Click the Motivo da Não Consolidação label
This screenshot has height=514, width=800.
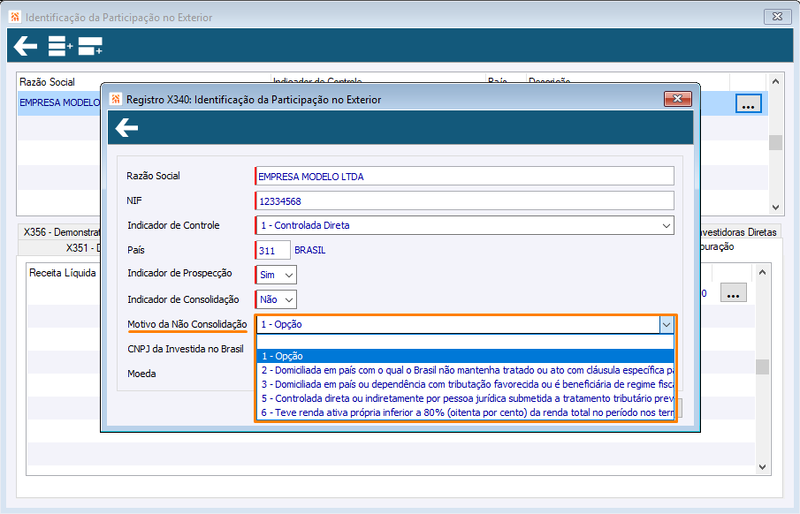[187, 324]
